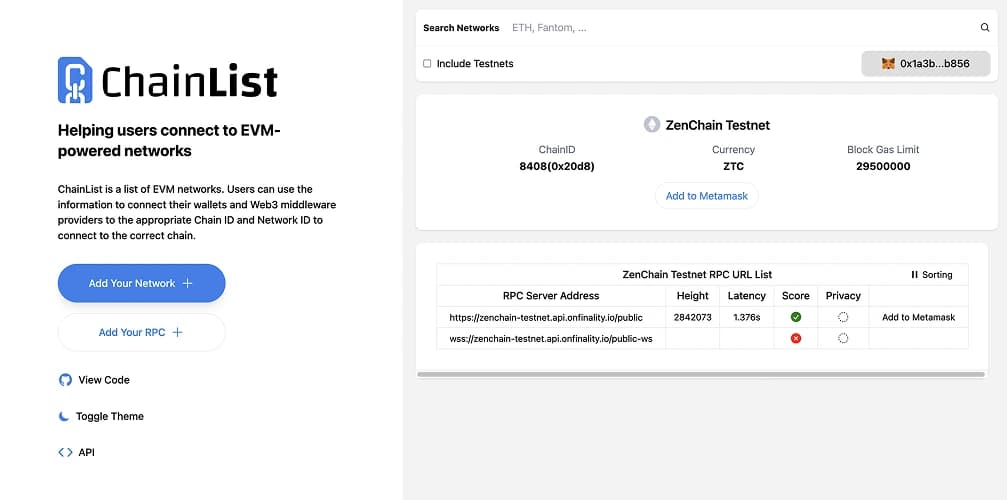Click the green score checkmark for https RPC
This screenshot has height=500, width=1007.
click(x=796, y=317)
